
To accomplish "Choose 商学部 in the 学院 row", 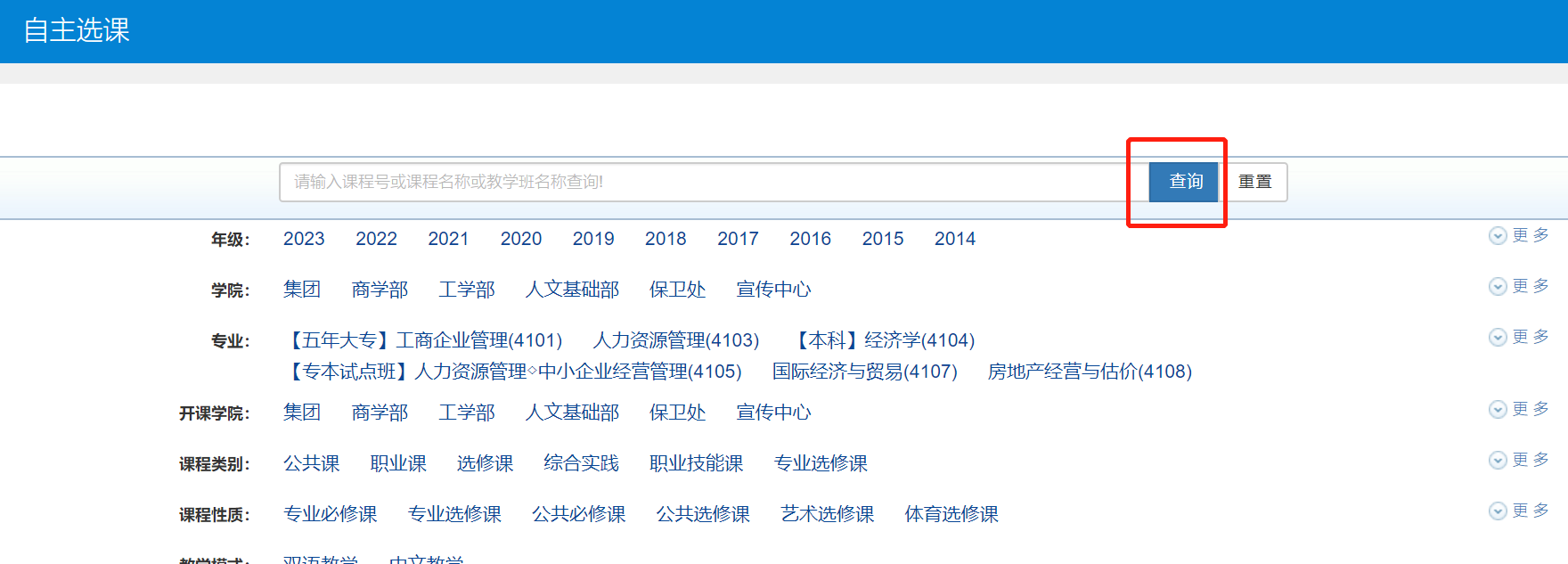I will coord(380,290).
